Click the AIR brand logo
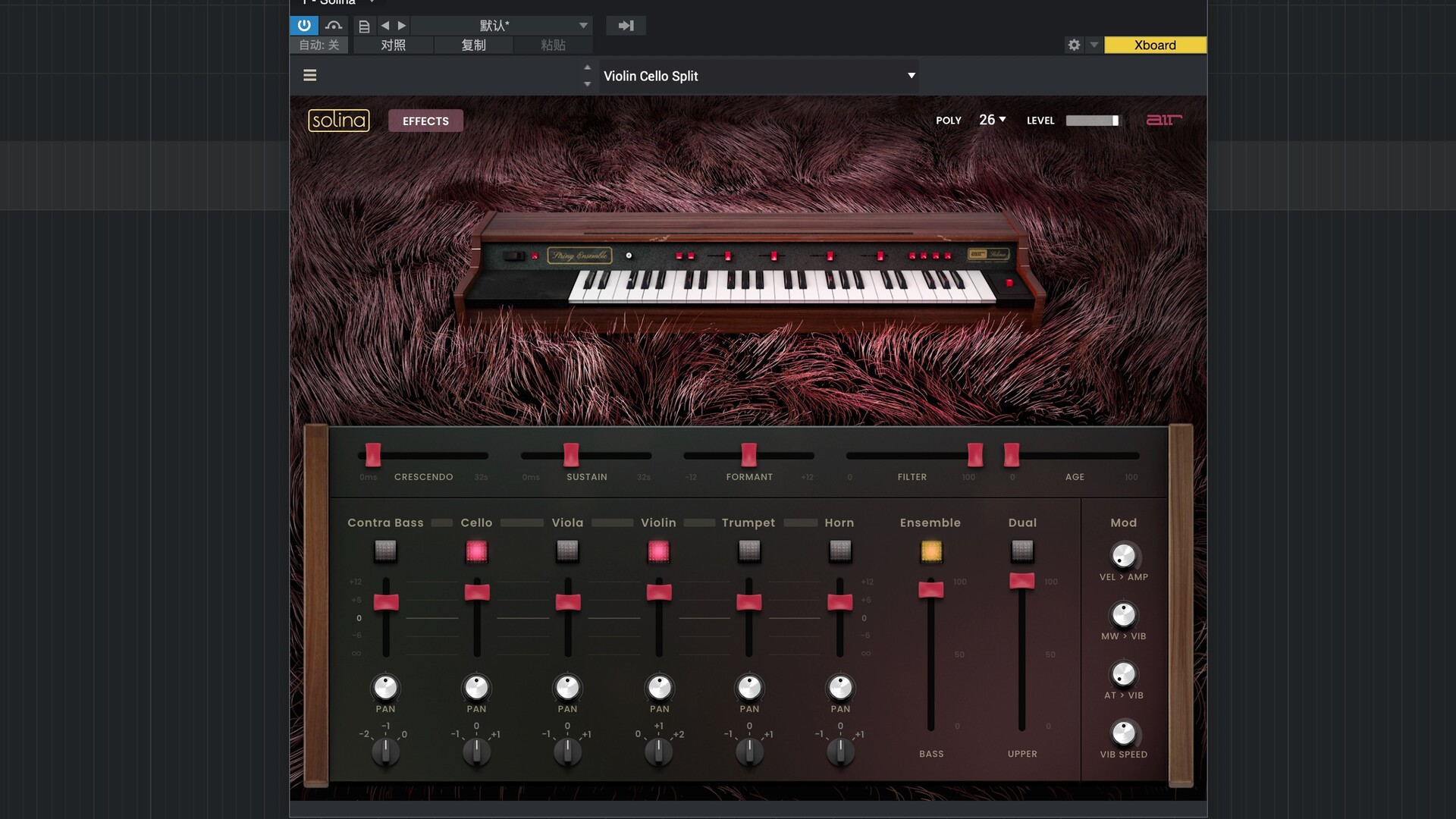 pyautogui.click(x=1163, y=120)
